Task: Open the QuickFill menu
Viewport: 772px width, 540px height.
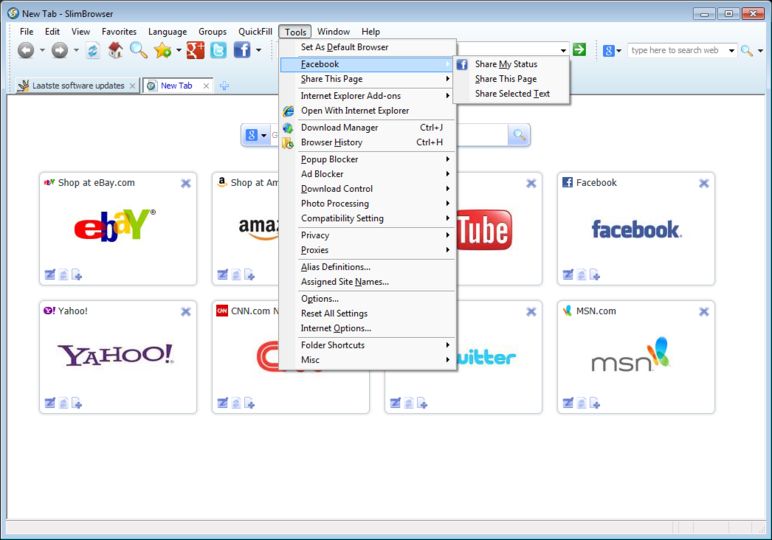Action: pyautogui.click(x=255, y=32)
